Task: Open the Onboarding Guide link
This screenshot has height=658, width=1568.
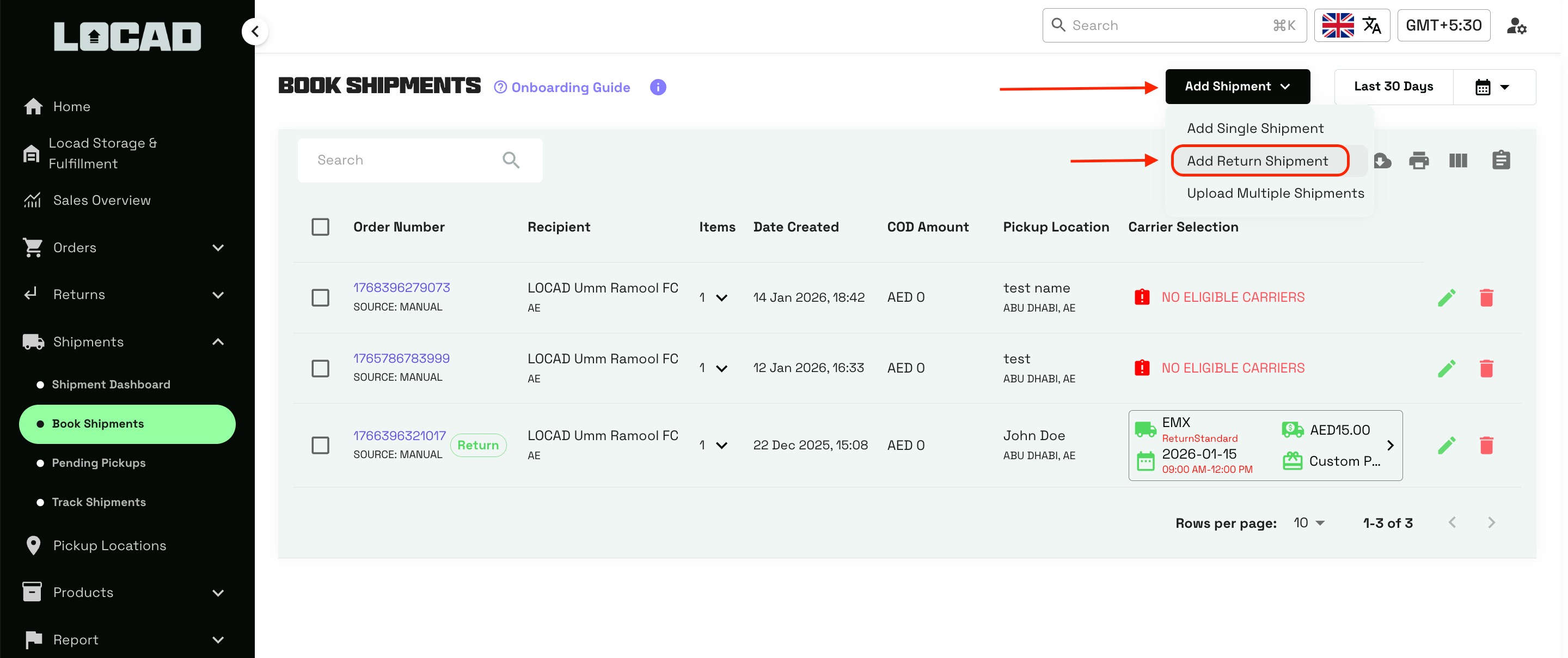Action: 562,87
